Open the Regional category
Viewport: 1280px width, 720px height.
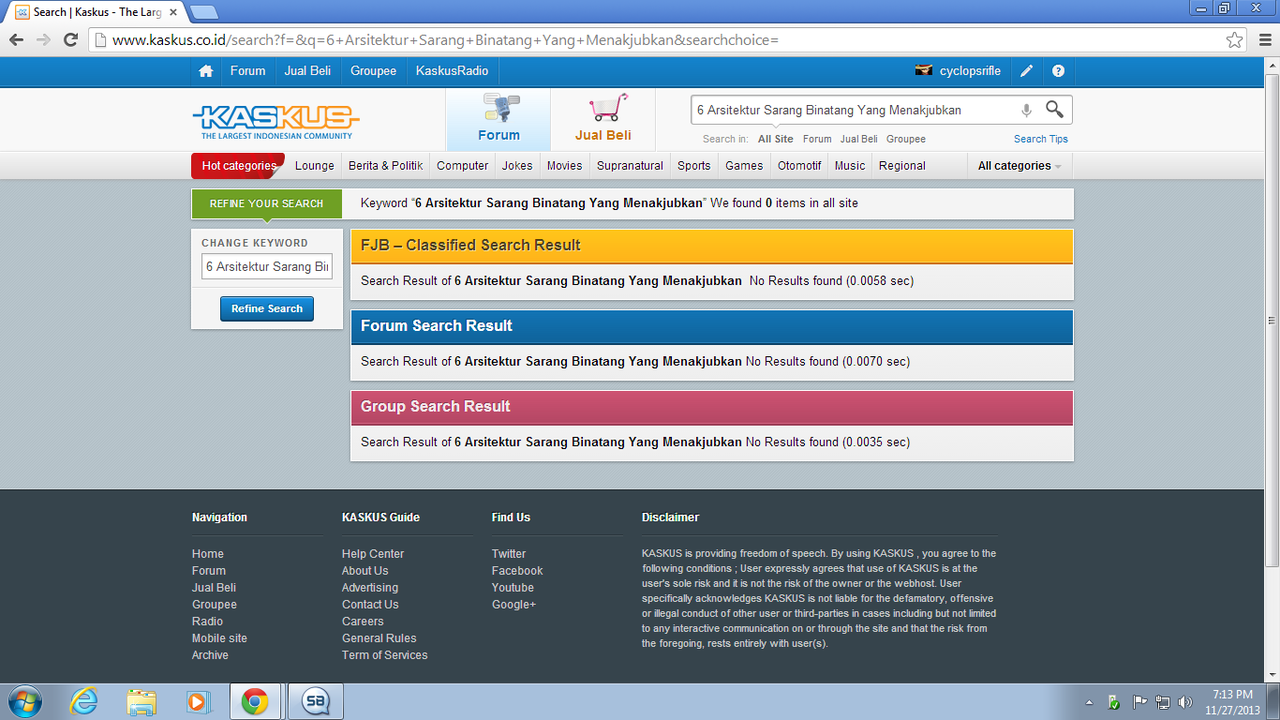click(902, 166)
